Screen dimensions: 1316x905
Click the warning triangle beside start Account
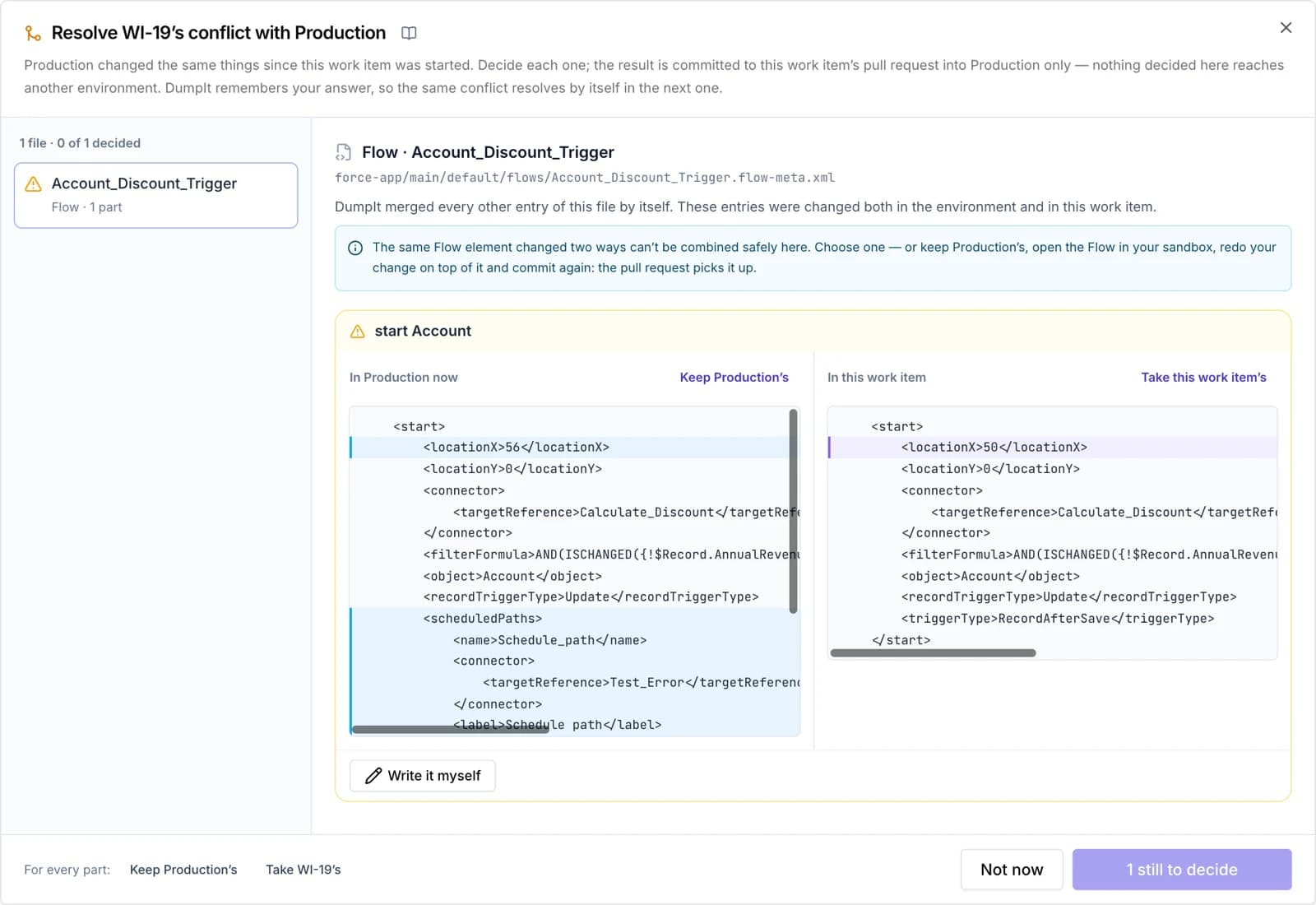point(358,332)
